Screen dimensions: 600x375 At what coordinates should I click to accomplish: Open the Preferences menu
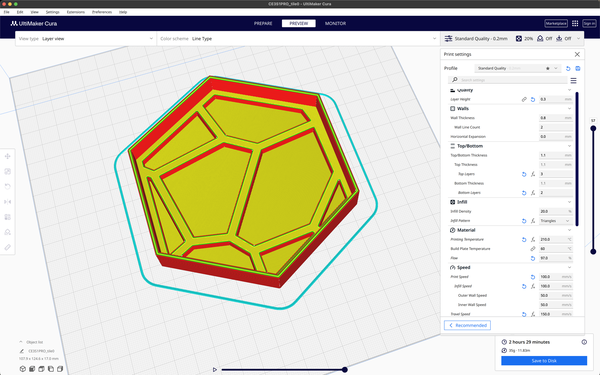point(102,12)
